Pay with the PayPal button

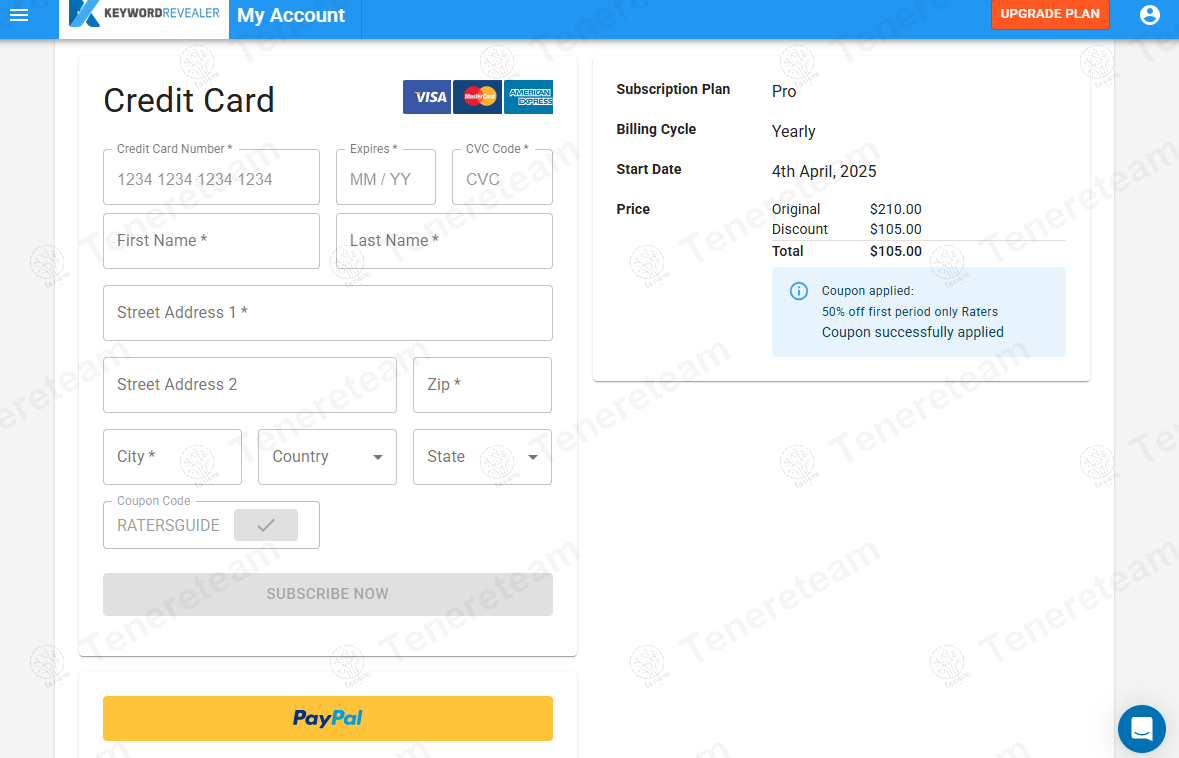tap(328, 718)
